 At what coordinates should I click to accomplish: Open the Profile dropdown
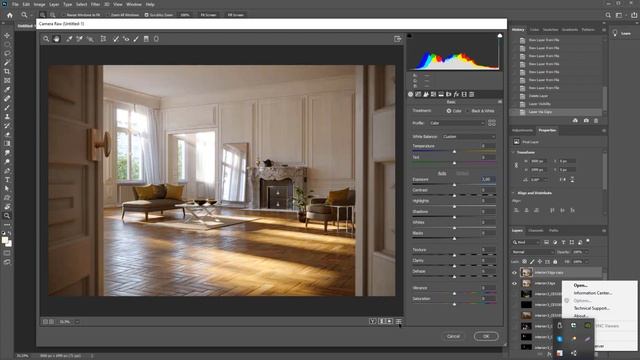point(456,123)
